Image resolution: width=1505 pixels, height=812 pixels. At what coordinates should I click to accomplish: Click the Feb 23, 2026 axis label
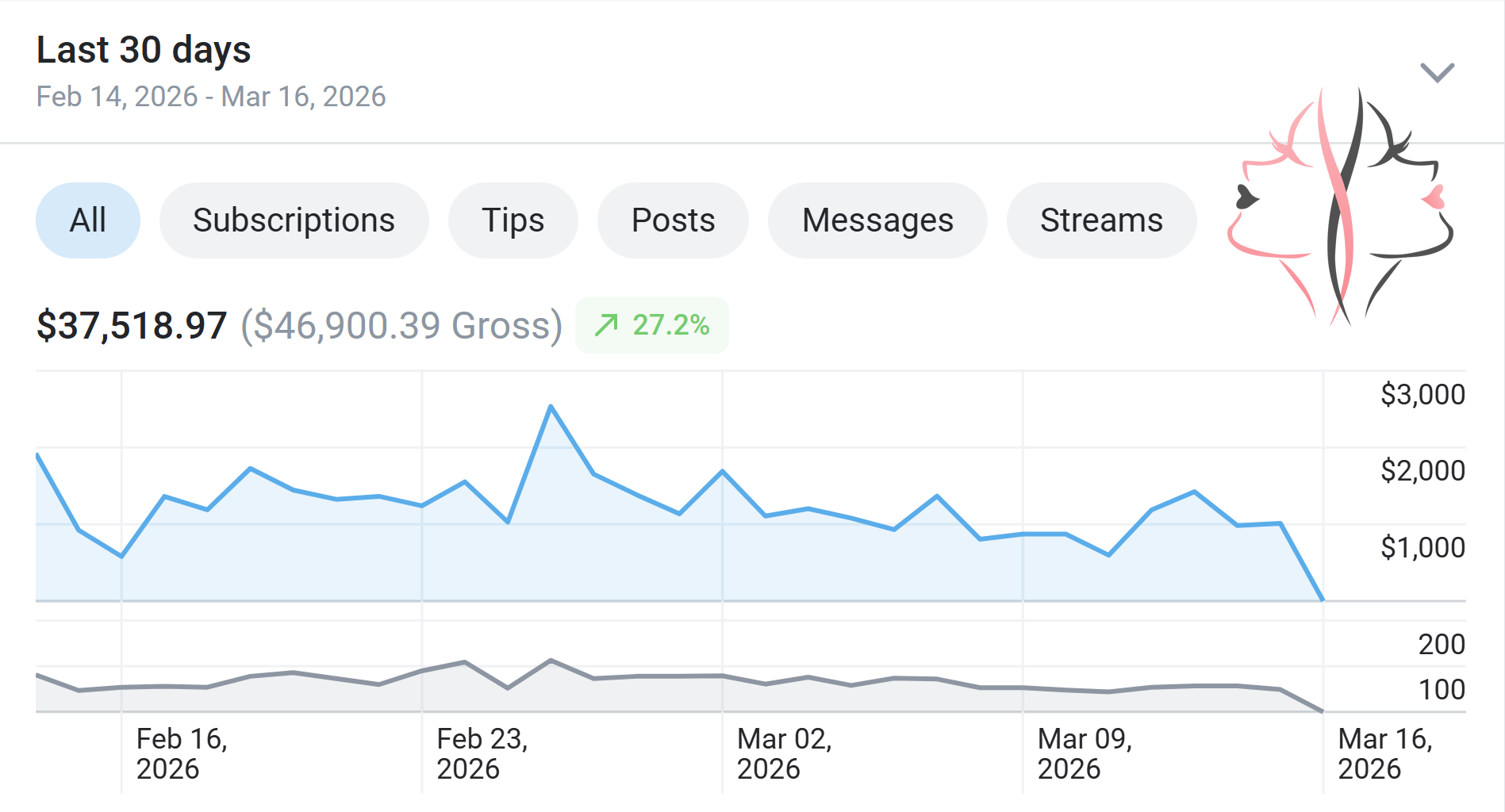click(482, 753)
